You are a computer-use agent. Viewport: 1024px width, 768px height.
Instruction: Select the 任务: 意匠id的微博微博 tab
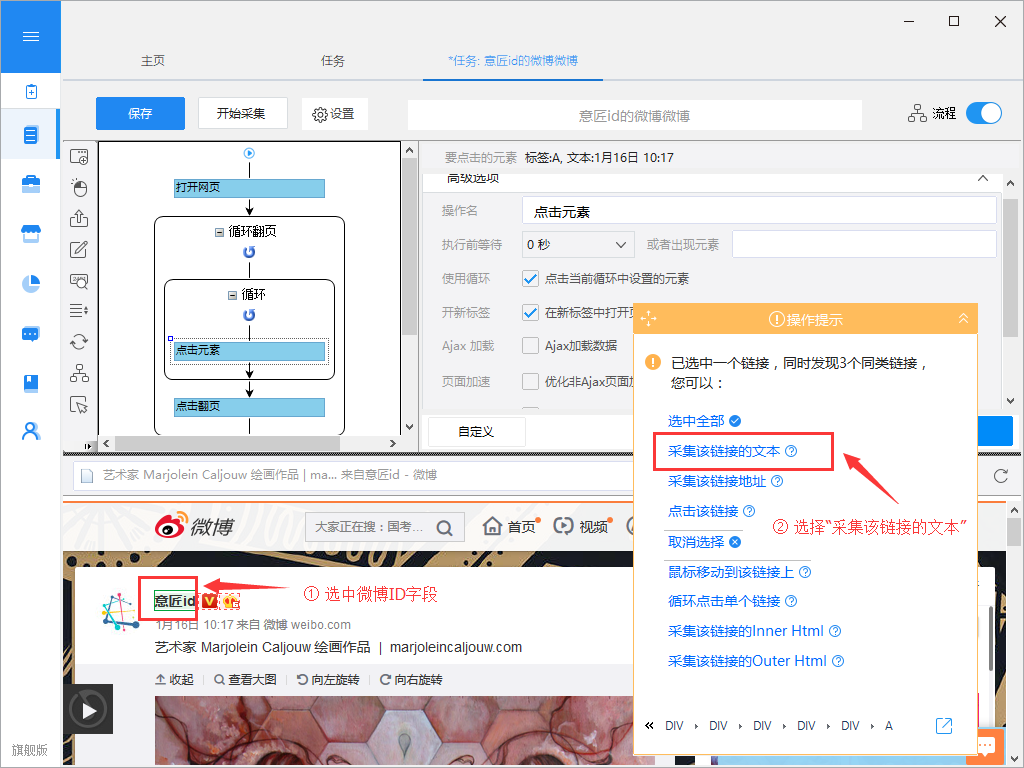(x=513, y=61)
